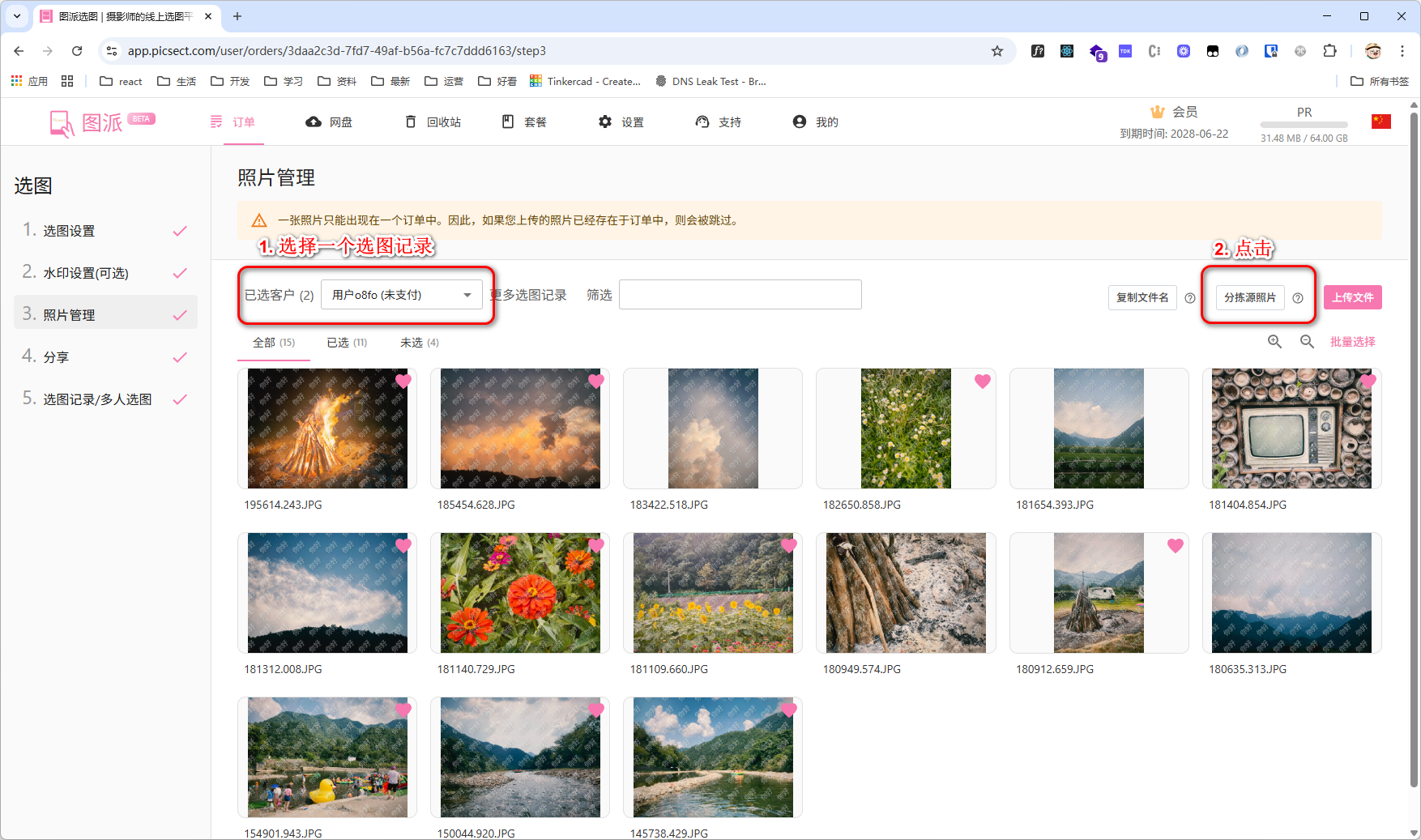The height and width of the screenshot is (840, 1421).
Task: Toggle the heart on 181404.854.JPG
Action: (x=1369, y=382)
